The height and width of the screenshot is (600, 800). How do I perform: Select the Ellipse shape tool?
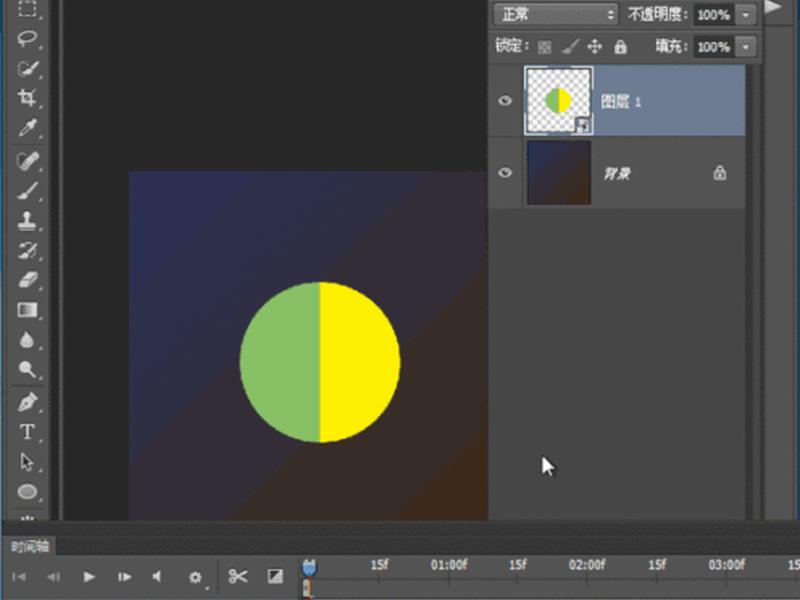27,491
